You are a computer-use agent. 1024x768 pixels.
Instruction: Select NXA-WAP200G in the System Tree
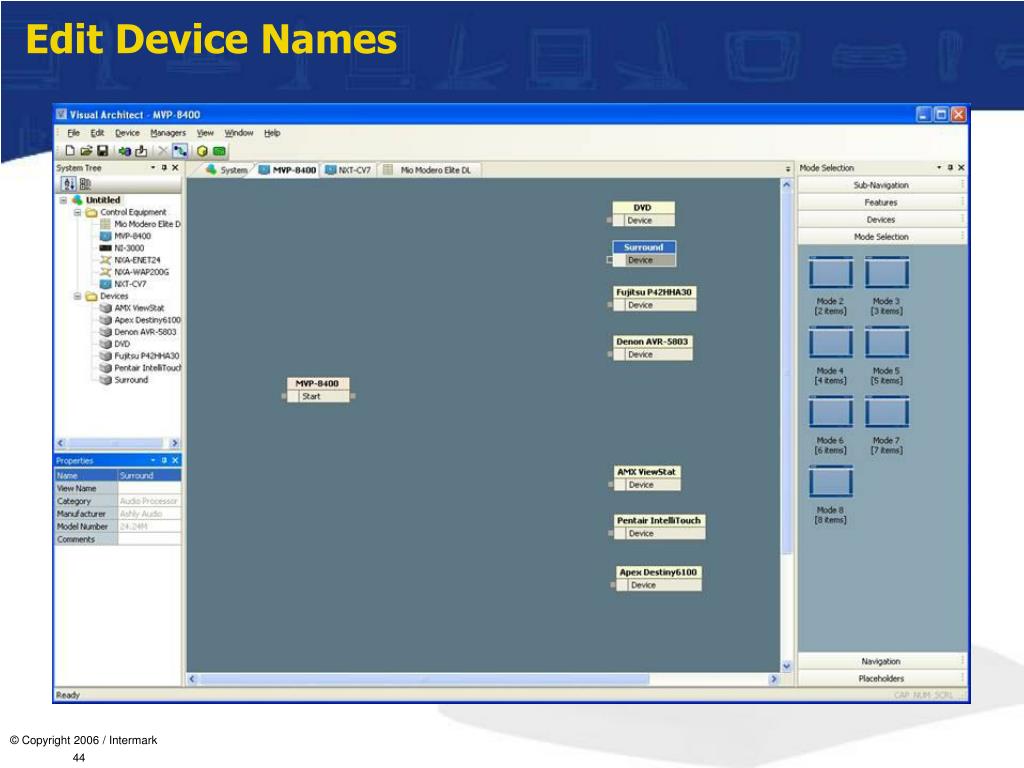coord(134,272)
